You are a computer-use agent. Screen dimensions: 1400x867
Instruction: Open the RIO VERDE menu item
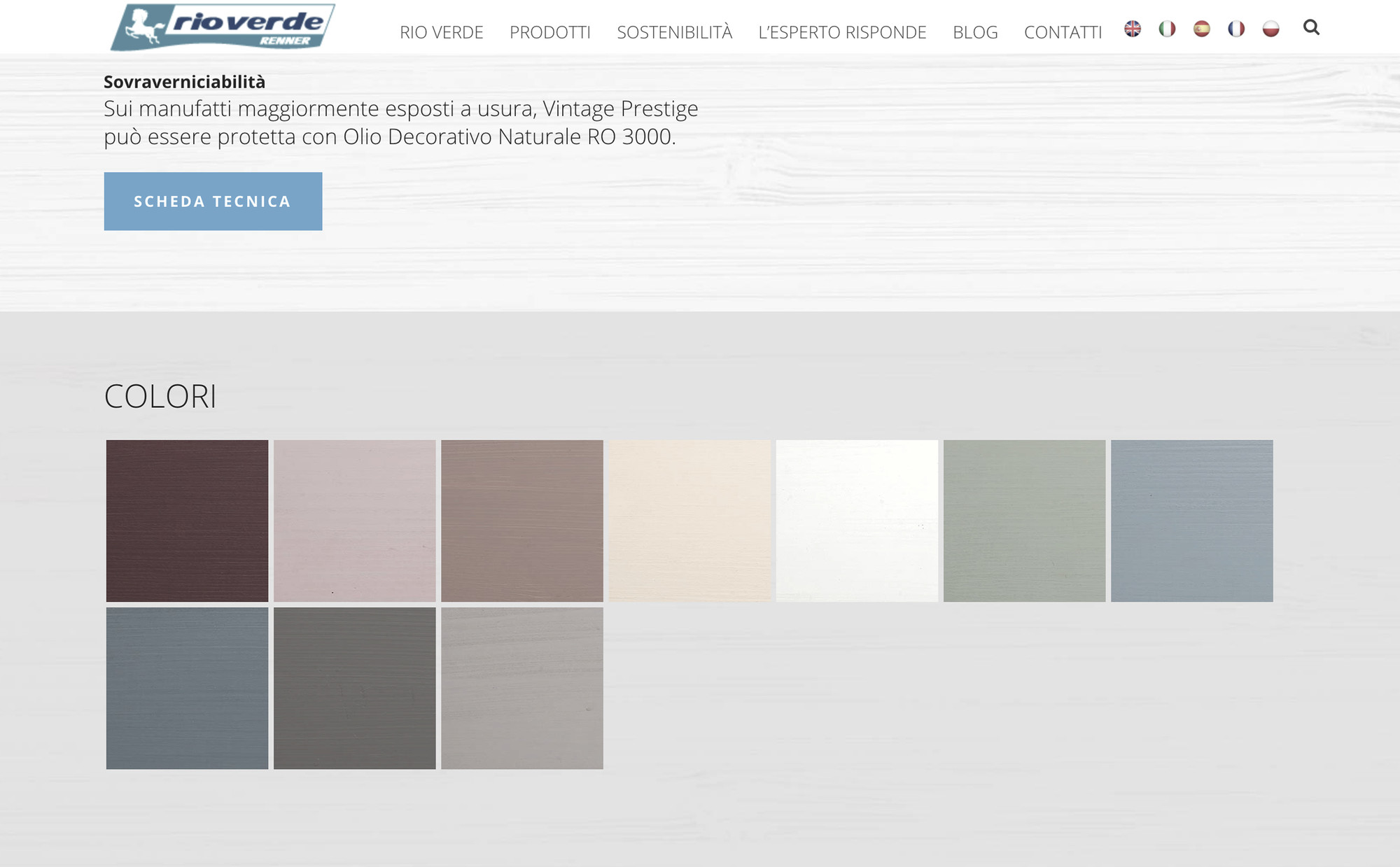point(441,32)
